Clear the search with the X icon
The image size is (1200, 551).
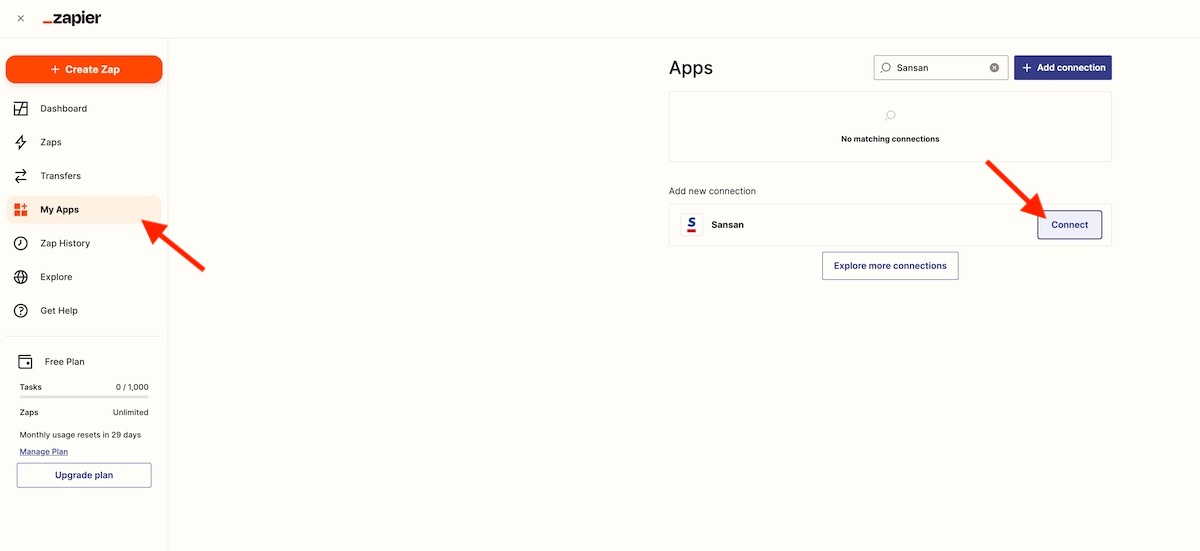coord(994,68)
